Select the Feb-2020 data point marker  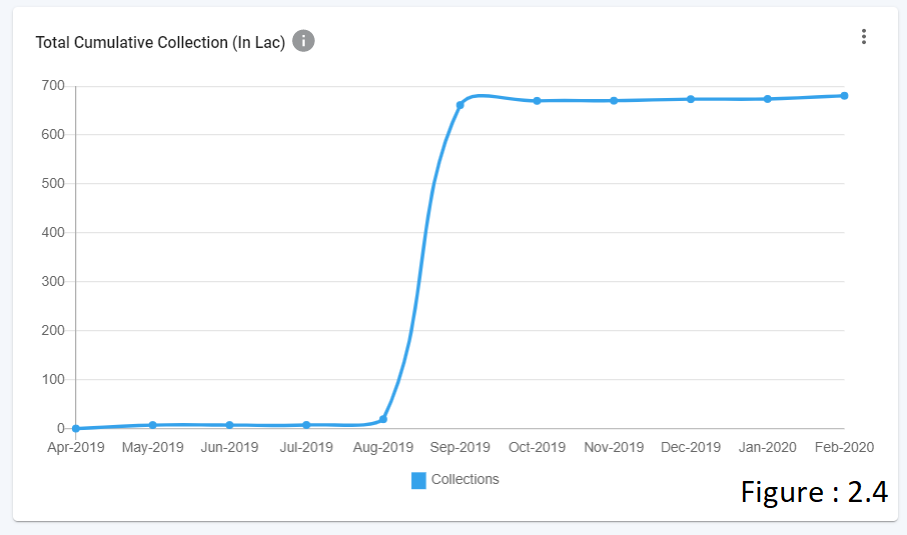click(x=844, y=96)
